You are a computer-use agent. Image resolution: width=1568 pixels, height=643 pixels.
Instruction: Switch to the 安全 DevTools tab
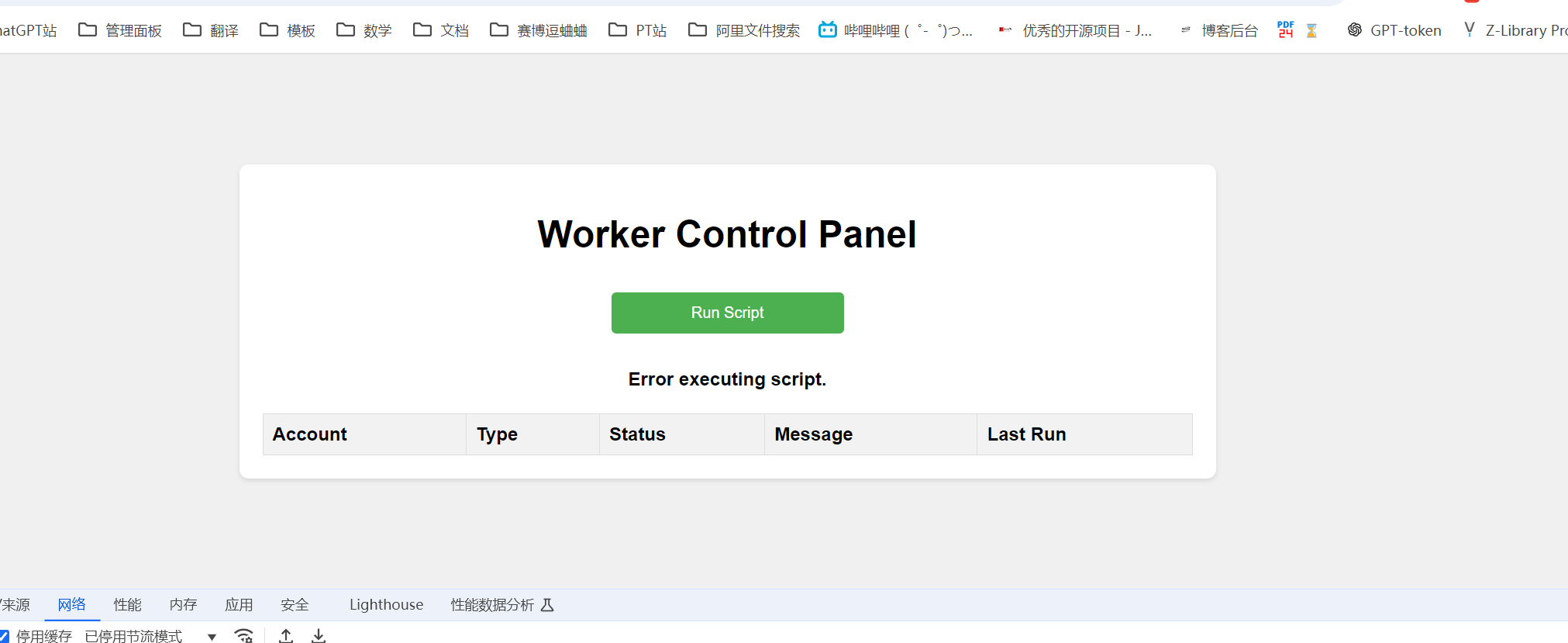coord(295,605)
